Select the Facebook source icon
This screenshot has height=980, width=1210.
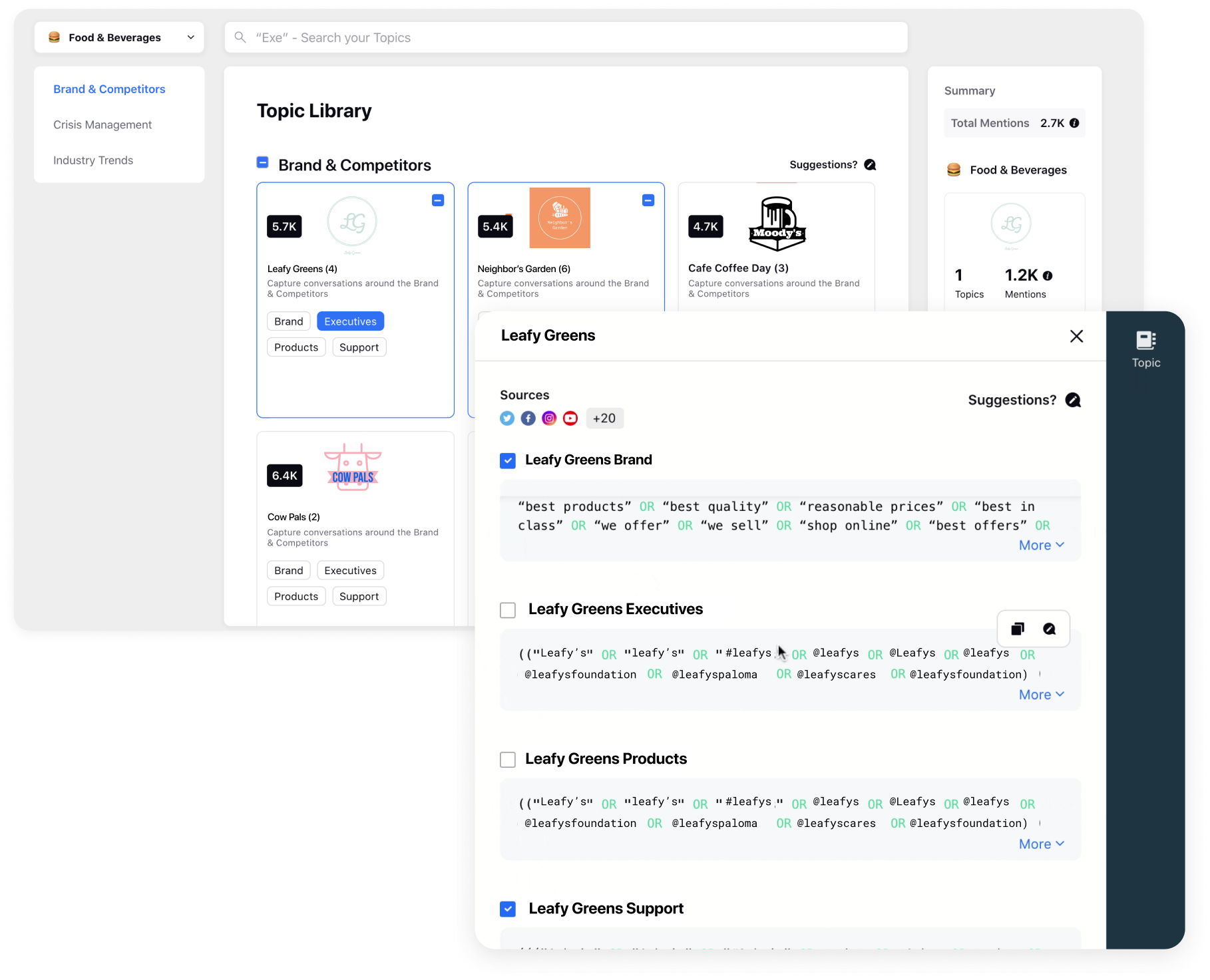pos(528,418)
